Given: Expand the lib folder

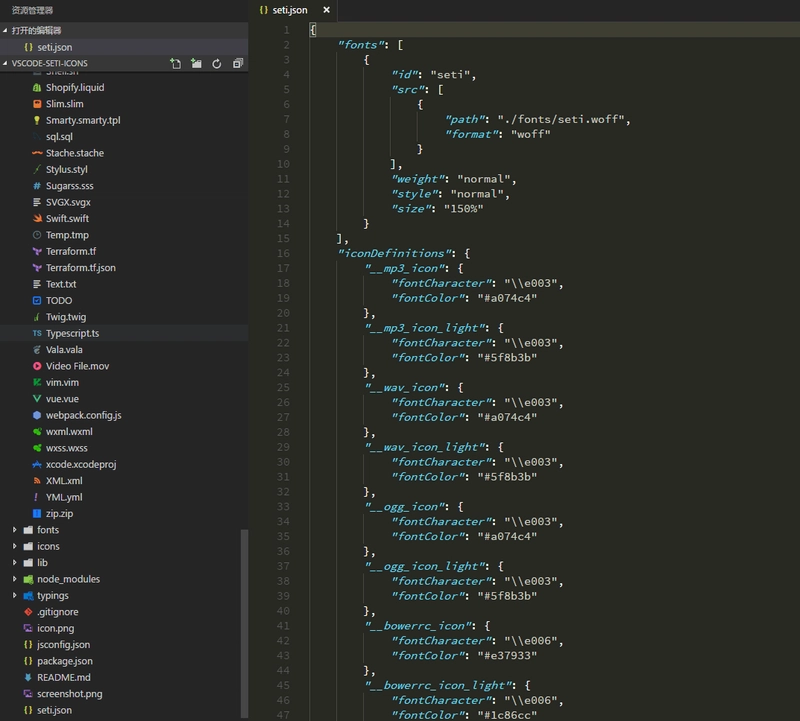Looking at the screenshot, I should 14,562.
